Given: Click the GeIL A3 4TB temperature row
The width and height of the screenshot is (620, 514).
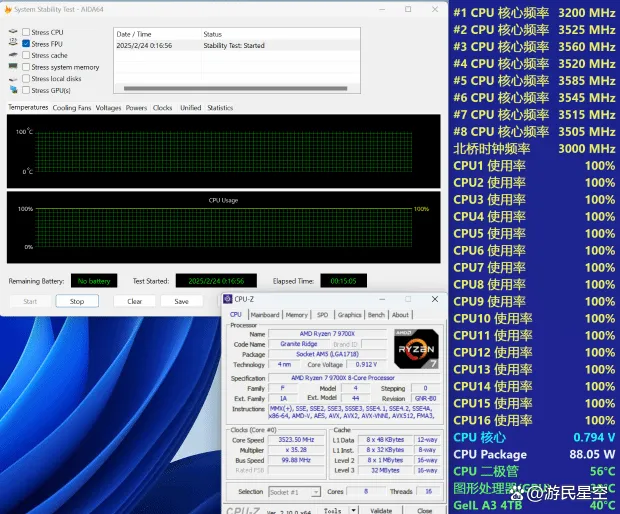Looking at the screenshot, I should (x=534, y=505).
